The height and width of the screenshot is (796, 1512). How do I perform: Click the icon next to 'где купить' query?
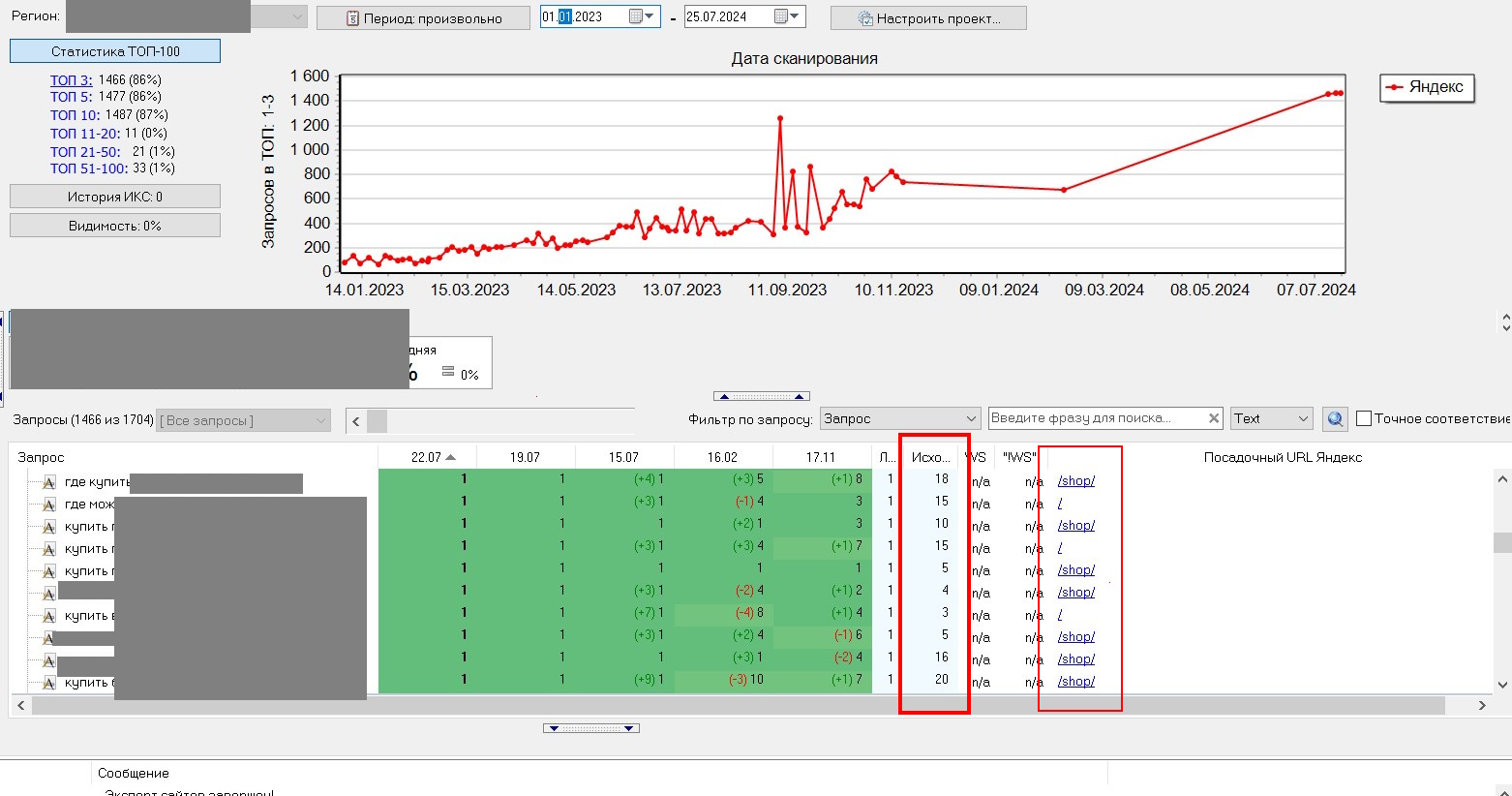tap(48, 482)
